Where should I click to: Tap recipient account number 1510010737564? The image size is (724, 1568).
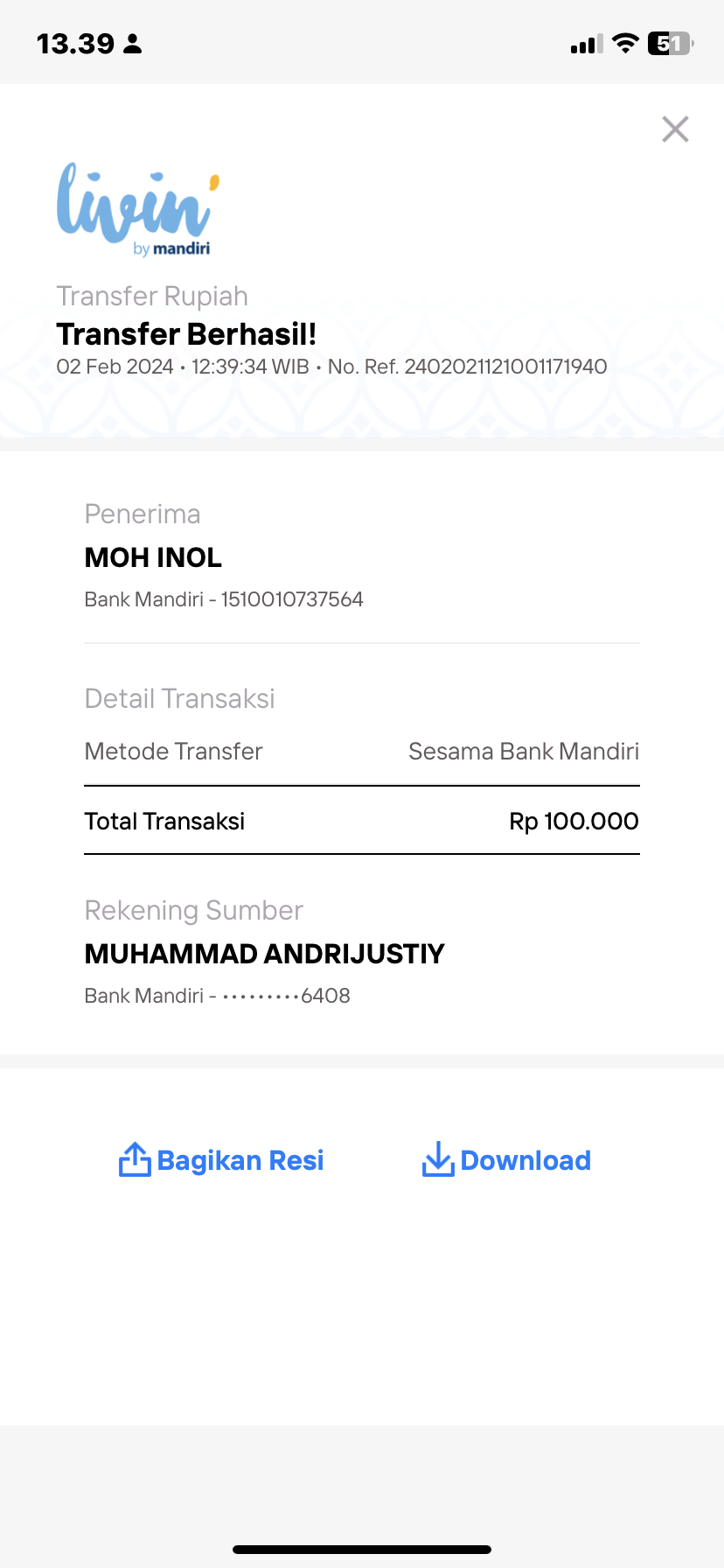[x=292, y=599]
